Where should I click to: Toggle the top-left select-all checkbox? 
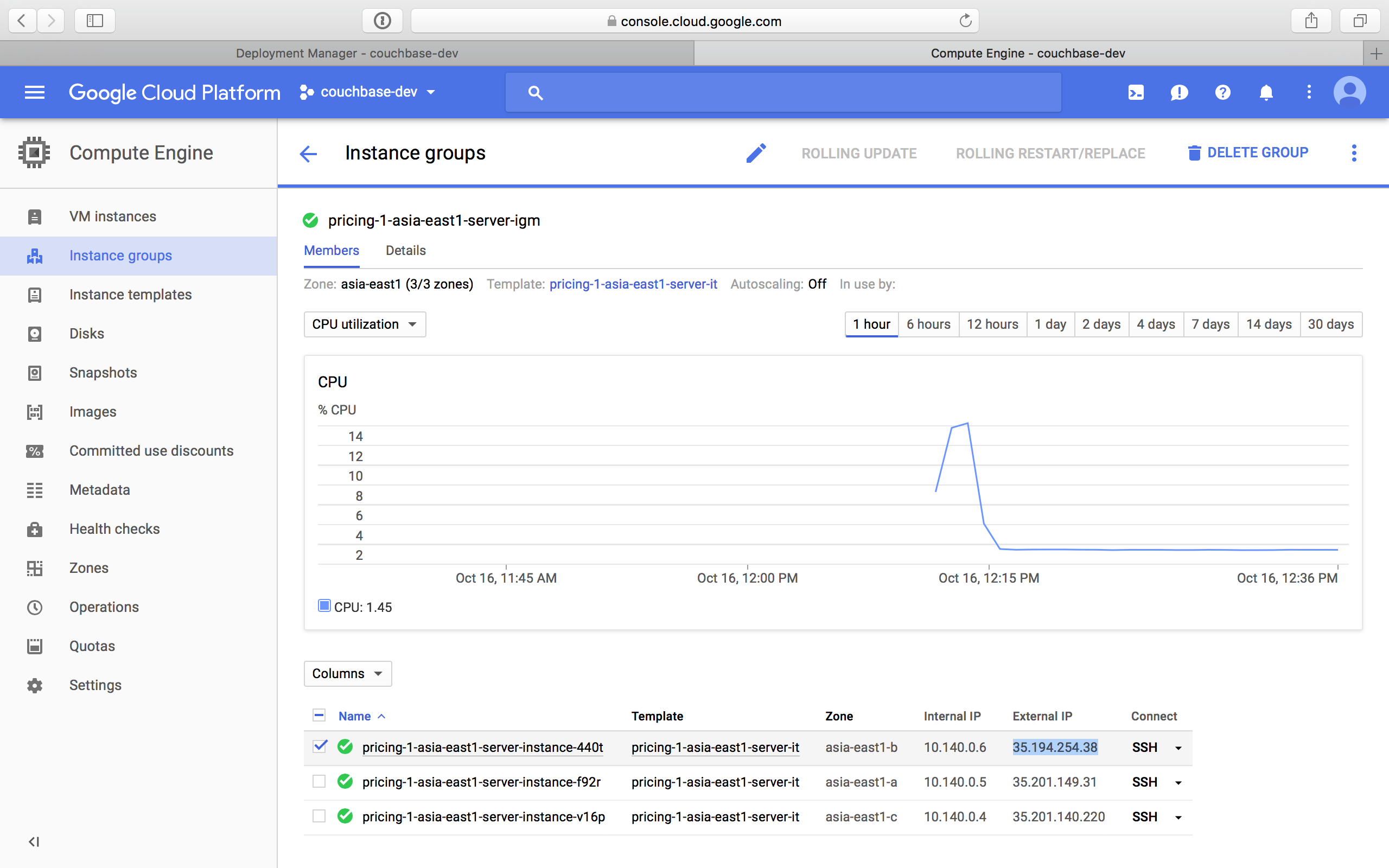pyautogui.click(x=319, y=715)
